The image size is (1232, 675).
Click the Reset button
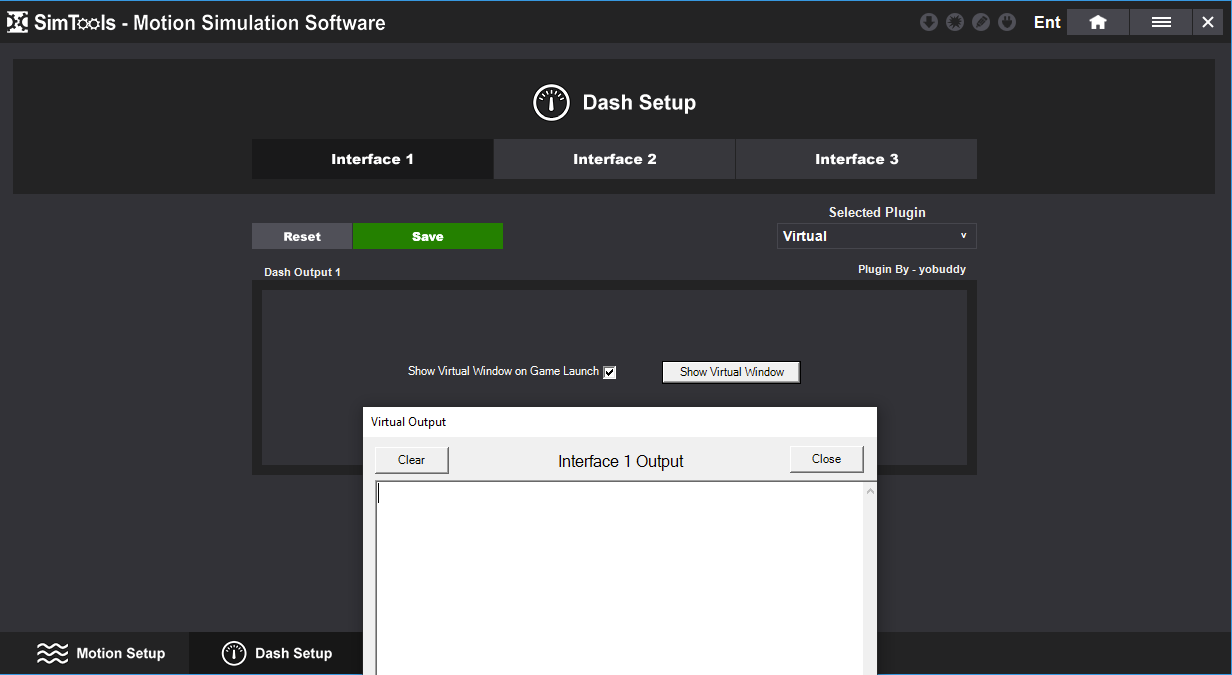pyautogui.click(x=302, y=236)
